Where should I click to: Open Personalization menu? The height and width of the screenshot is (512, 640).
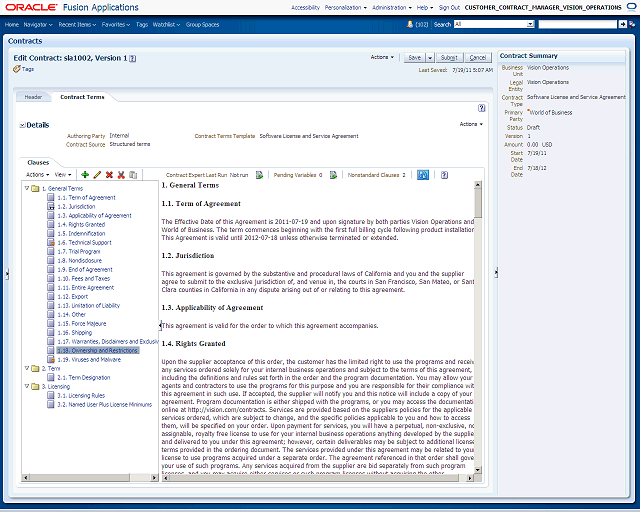tap(346, 7)
